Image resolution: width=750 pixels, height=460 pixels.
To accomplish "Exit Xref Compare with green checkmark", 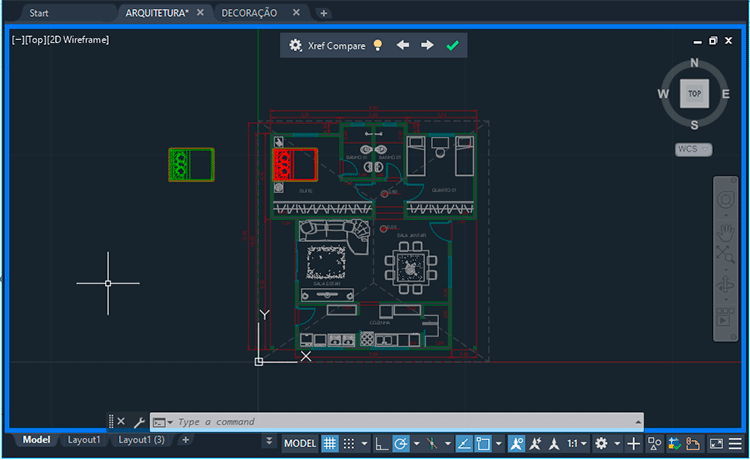I will 452,45.
